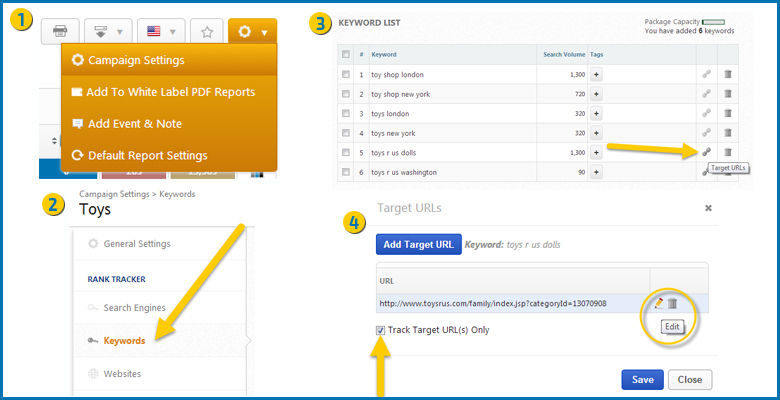Click the link icon for 'toys new york'
Viewport: 780px width, 400px height.
click(707, 132)
